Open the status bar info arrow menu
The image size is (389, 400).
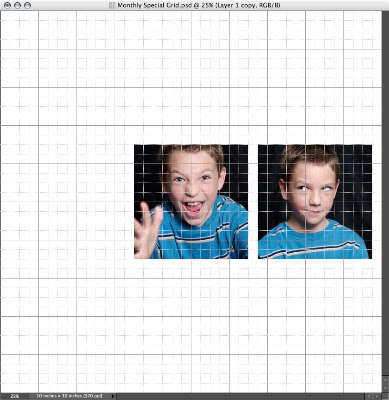(x=113, y=396)
